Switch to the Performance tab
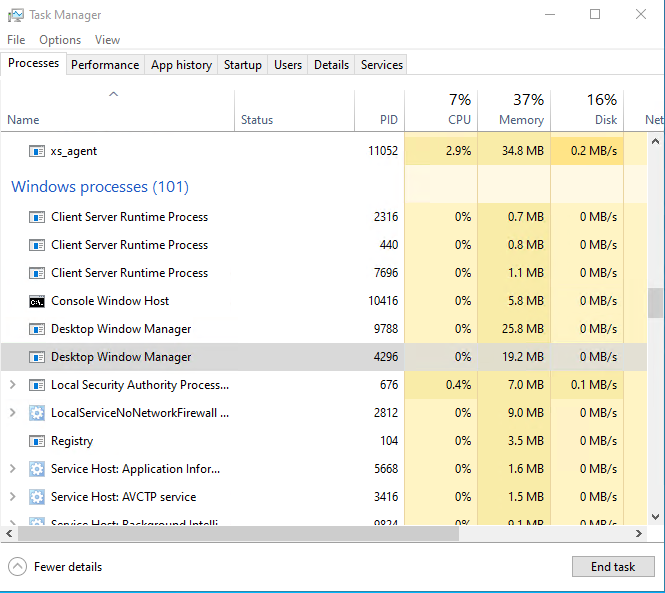 105,65
